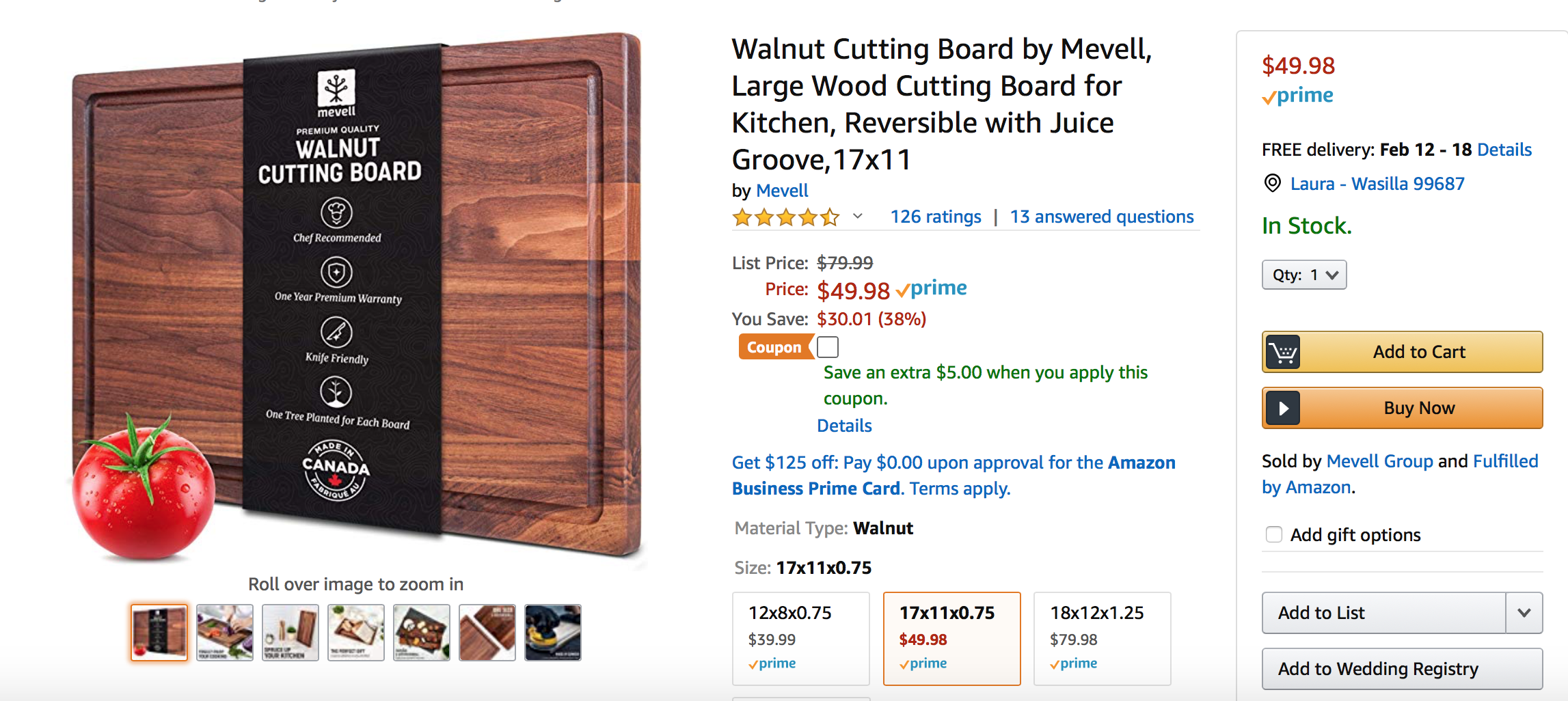This screenshot has width=1568, height=701.
Task: Open the 13 answered questions link
Action: (x=1101, y=217)
